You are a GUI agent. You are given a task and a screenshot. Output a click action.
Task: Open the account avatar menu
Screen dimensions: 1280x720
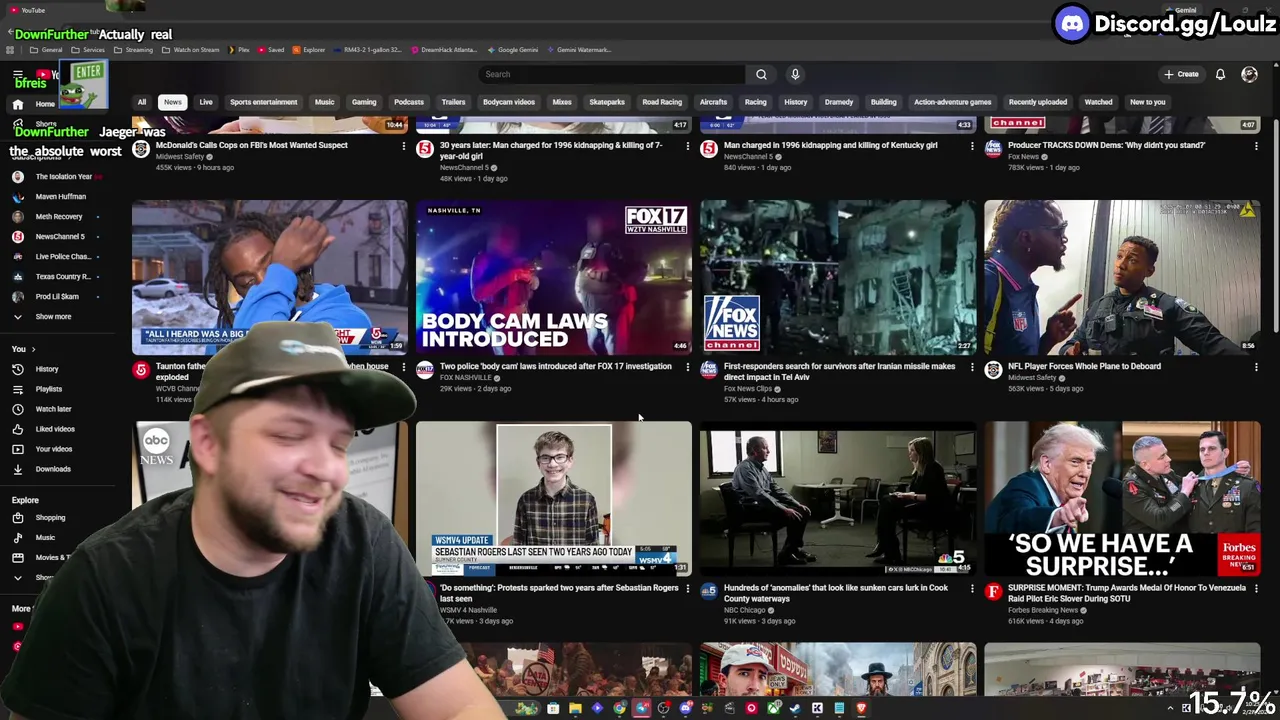pyautogui.click(x=1249, y=74)
